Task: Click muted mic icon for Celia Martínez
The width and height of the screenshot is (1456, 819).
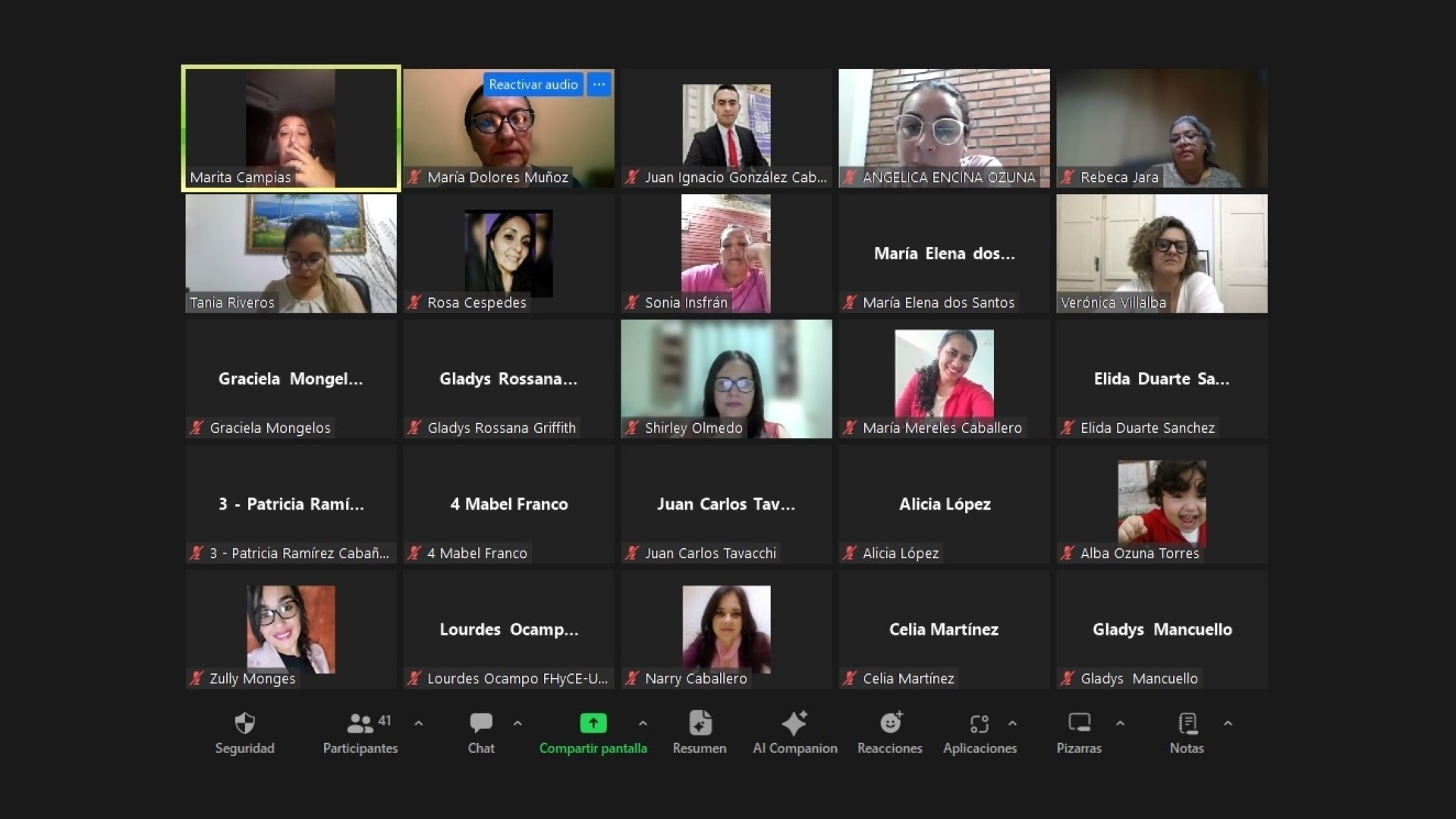Action: pos(850,679)
